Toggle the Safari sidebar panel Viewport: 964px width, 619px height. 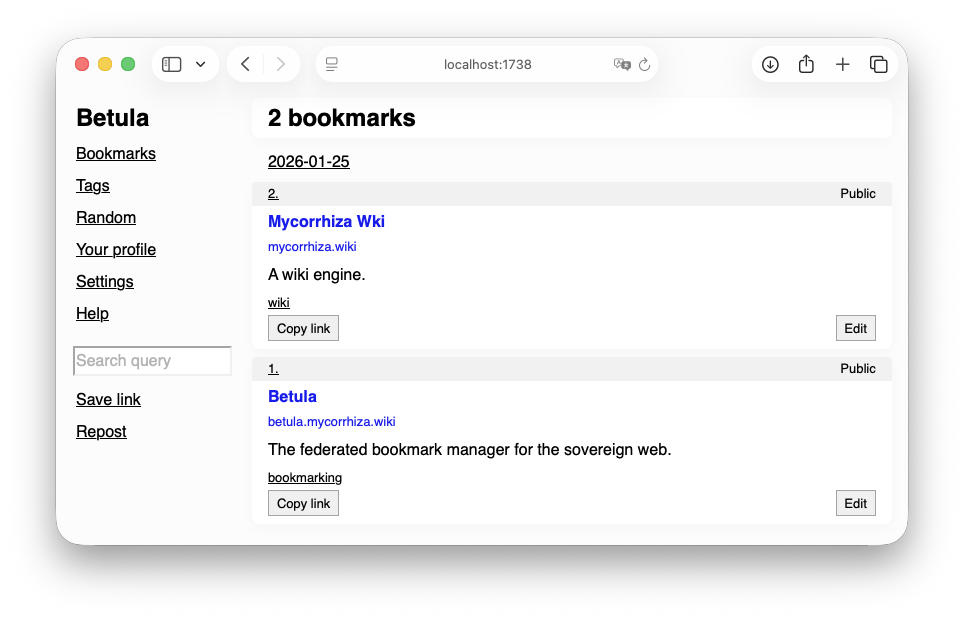(171, 63)
